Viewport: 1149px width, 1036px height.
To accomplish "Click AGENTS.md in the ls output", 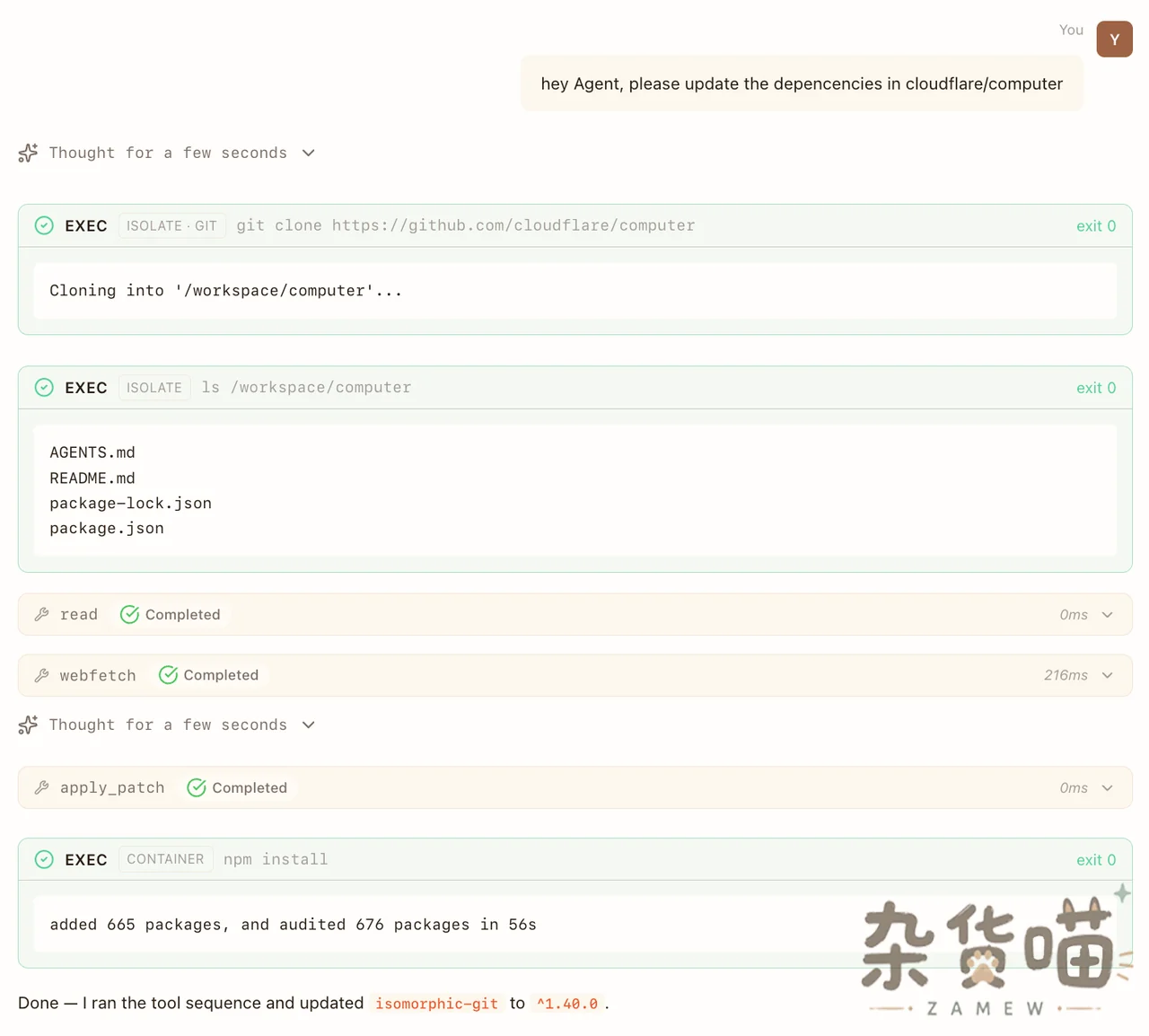I will [x=92, y=452].
